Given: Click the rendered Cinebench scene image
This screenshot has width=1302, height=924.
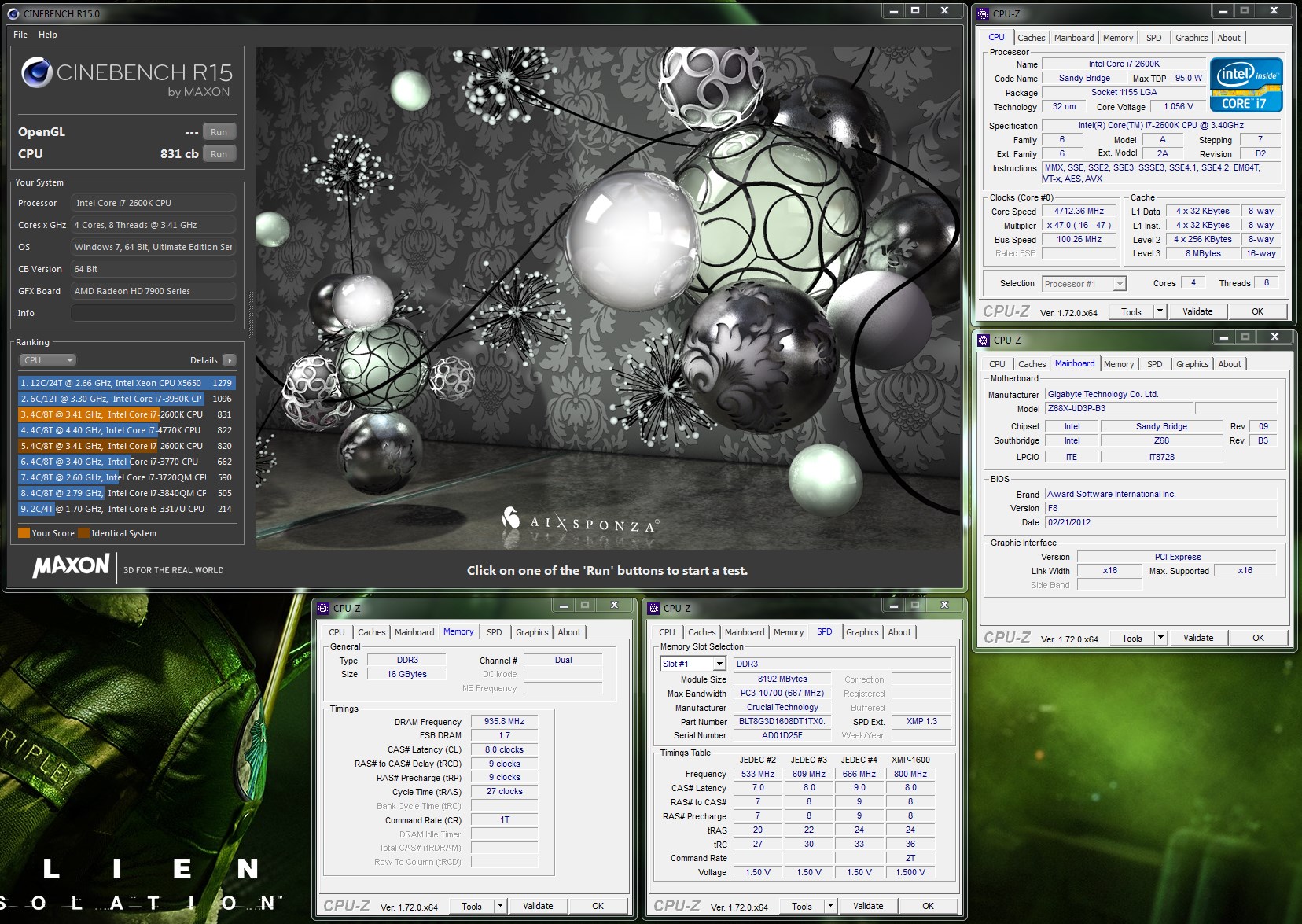Looking at the screenshot, I should (608, 298).
